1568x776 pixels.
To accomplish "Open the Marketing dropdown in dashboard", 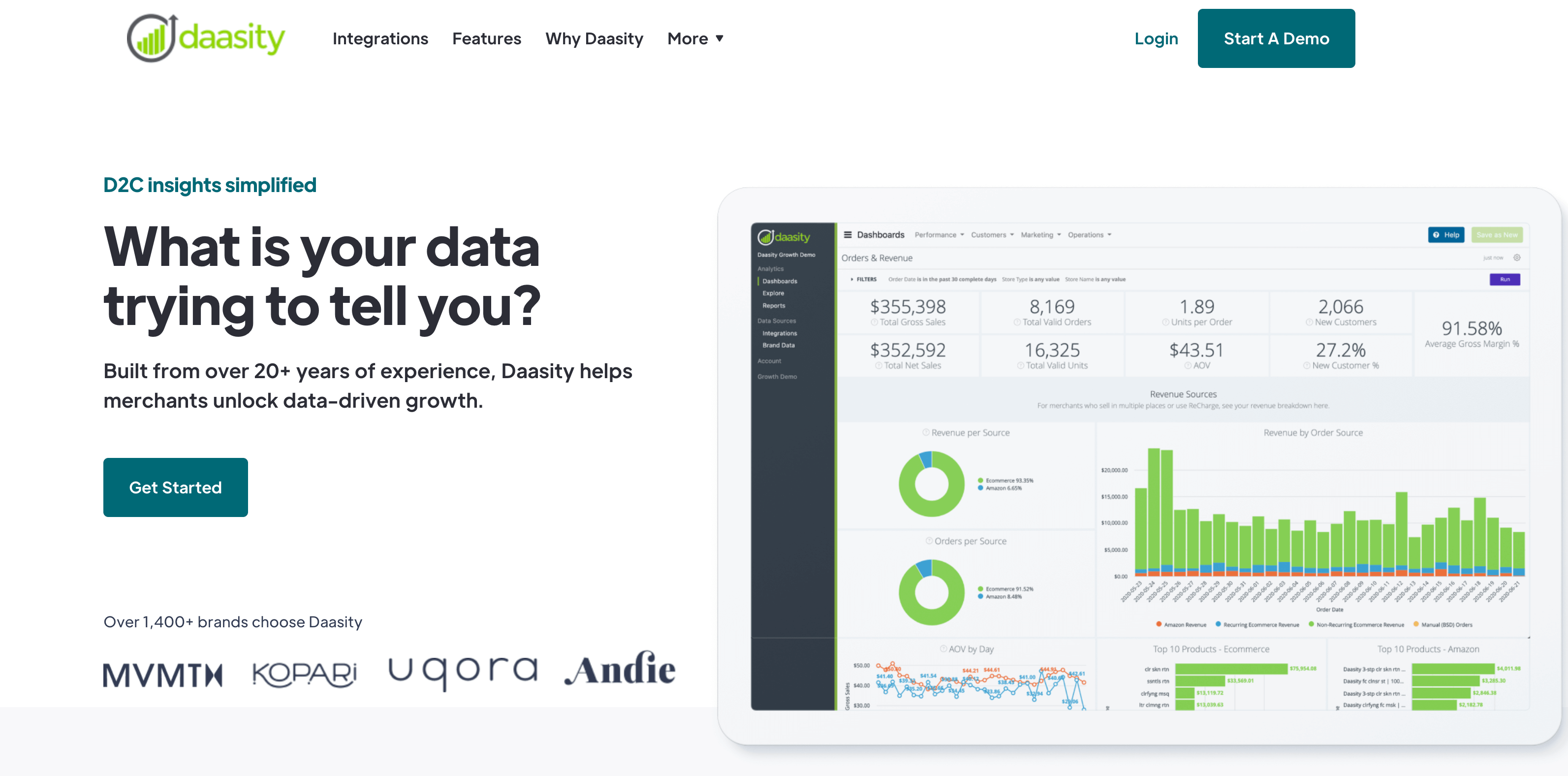I will click(x=1041, y=235).
